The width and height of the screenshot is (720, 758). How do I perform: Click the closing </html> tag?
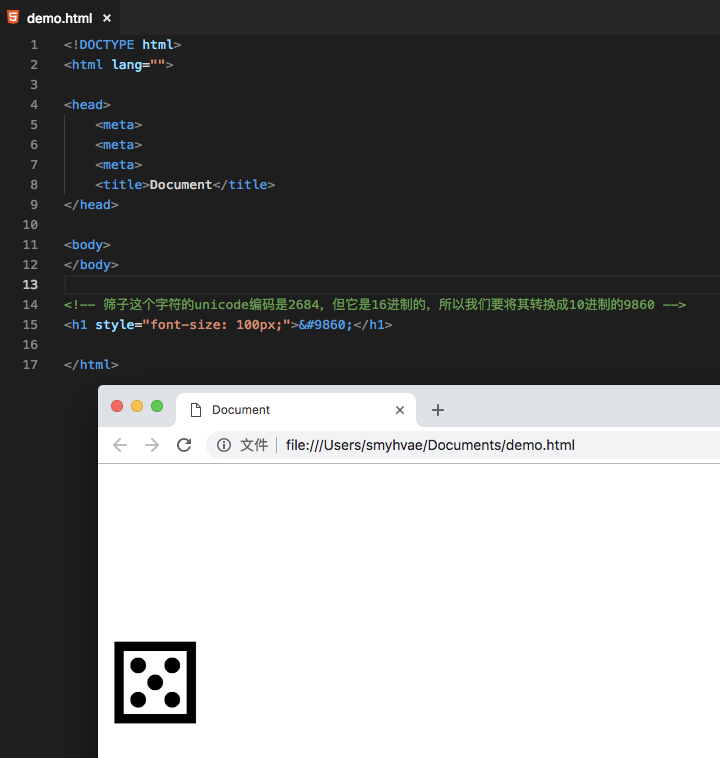pos(91,365)
